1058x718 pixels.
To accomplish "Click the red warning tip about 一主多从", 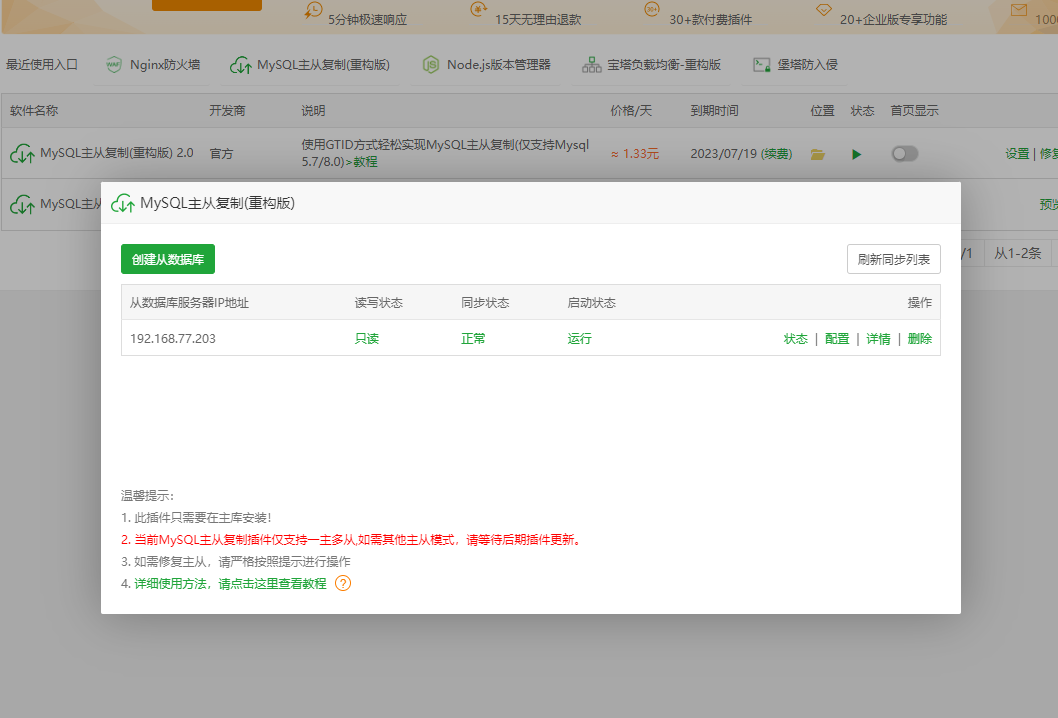I will [x=352, y=540].
